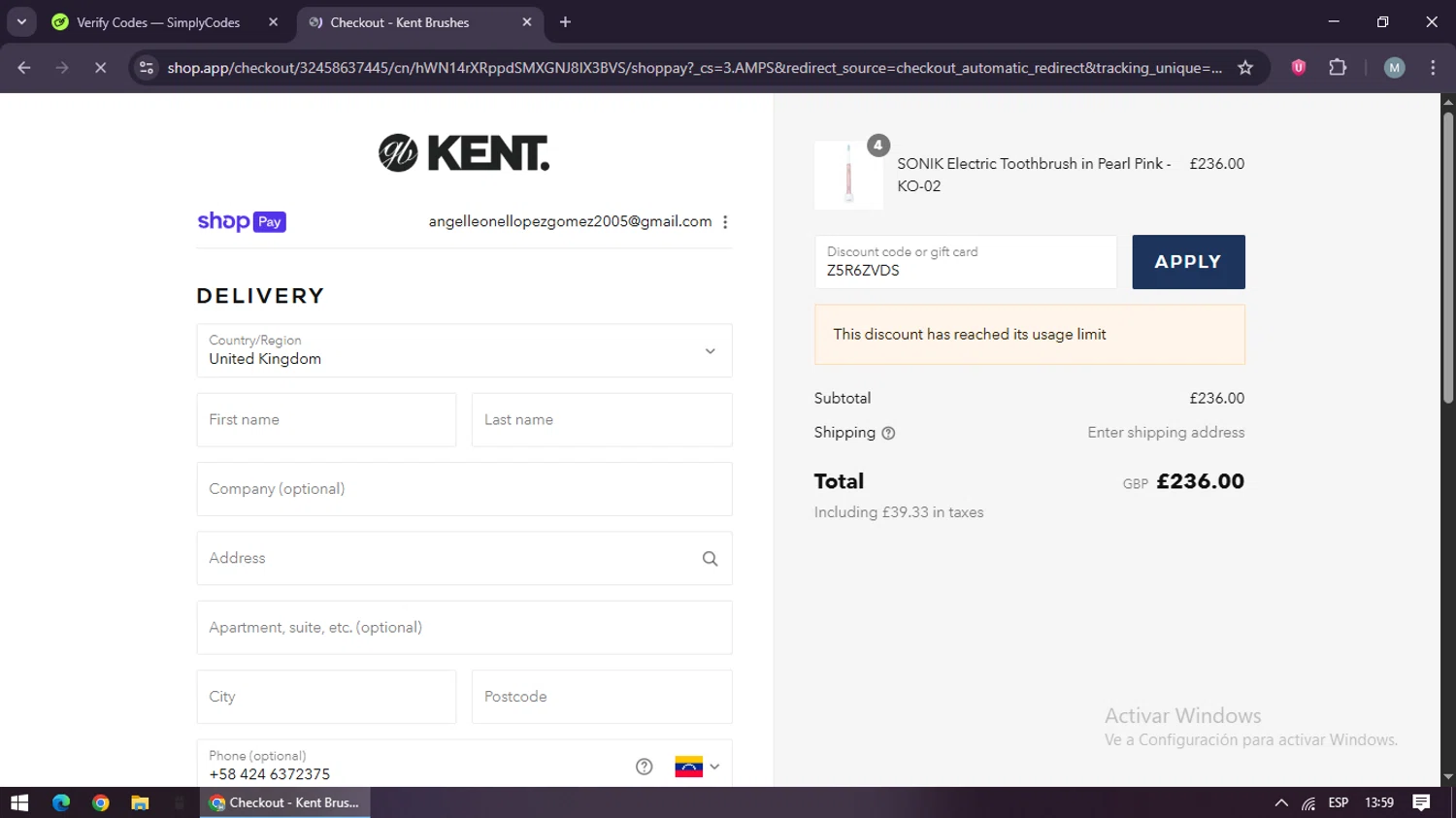
Task: Open File Explorer from taskbar
Action: 140,802
